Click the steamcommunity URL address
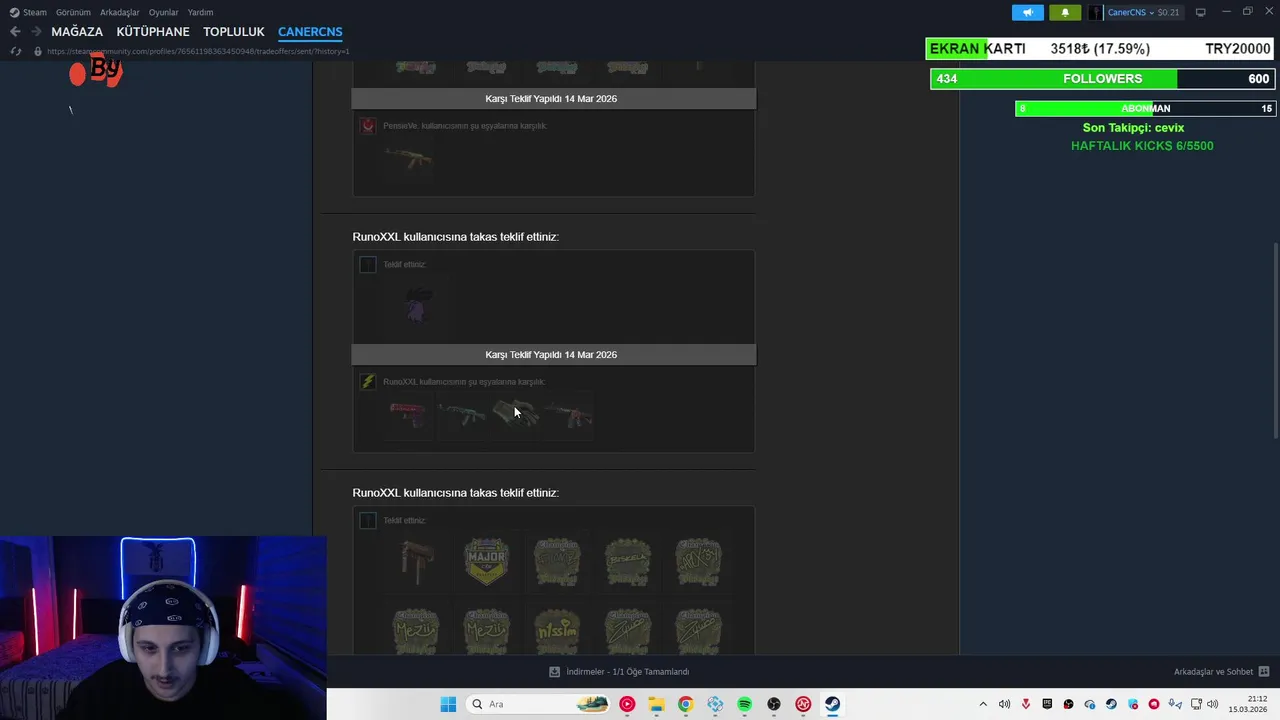This screenshot has height=720, width=1280. 198,51
